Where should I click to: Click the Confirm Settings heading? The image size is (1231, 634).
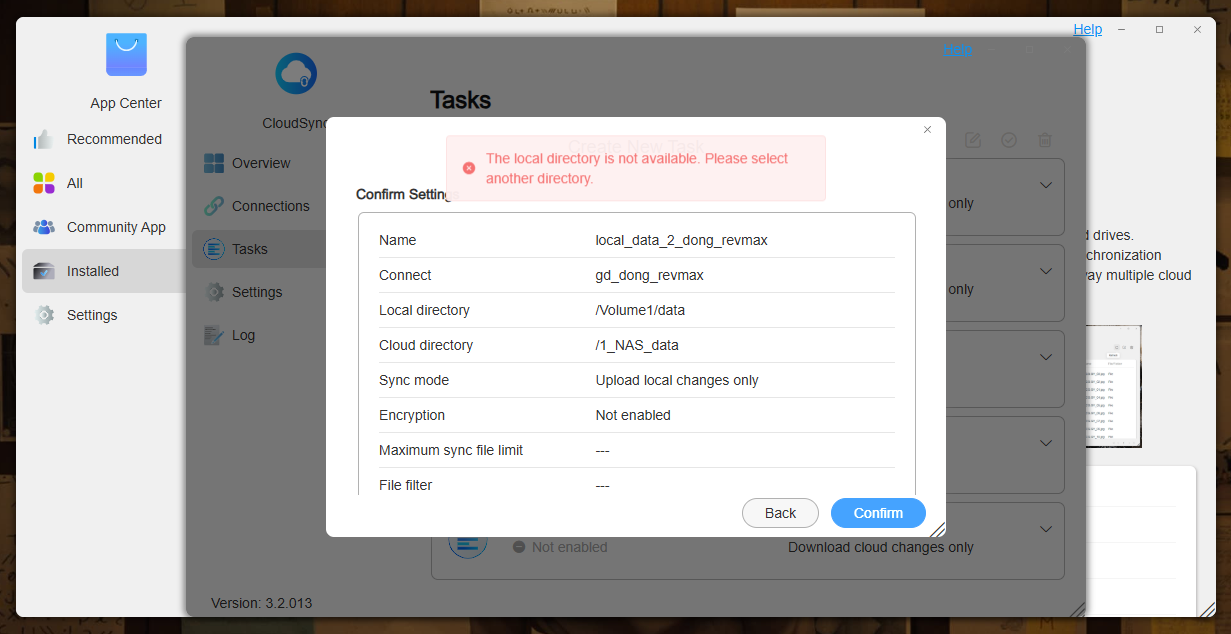pyautogui.click(x=405, y=194)
